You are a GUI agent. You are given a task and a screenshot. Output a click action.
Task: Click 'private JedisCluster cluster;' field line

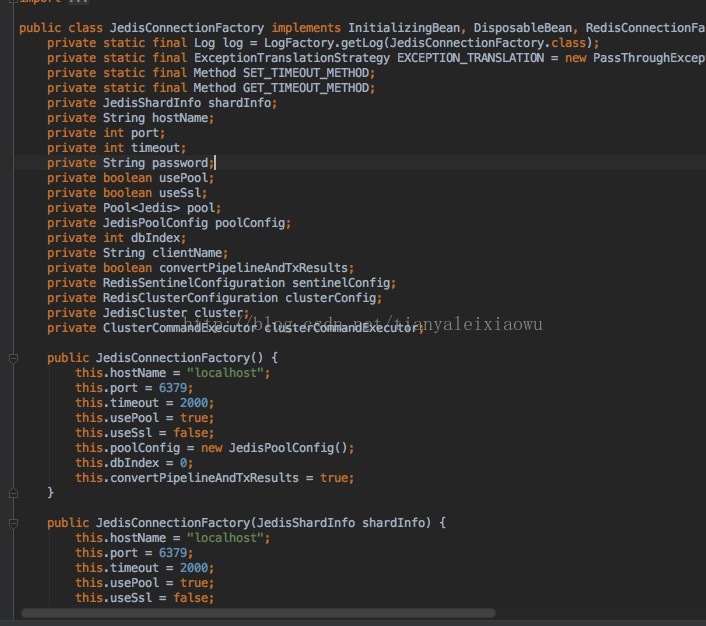point(148,313)
